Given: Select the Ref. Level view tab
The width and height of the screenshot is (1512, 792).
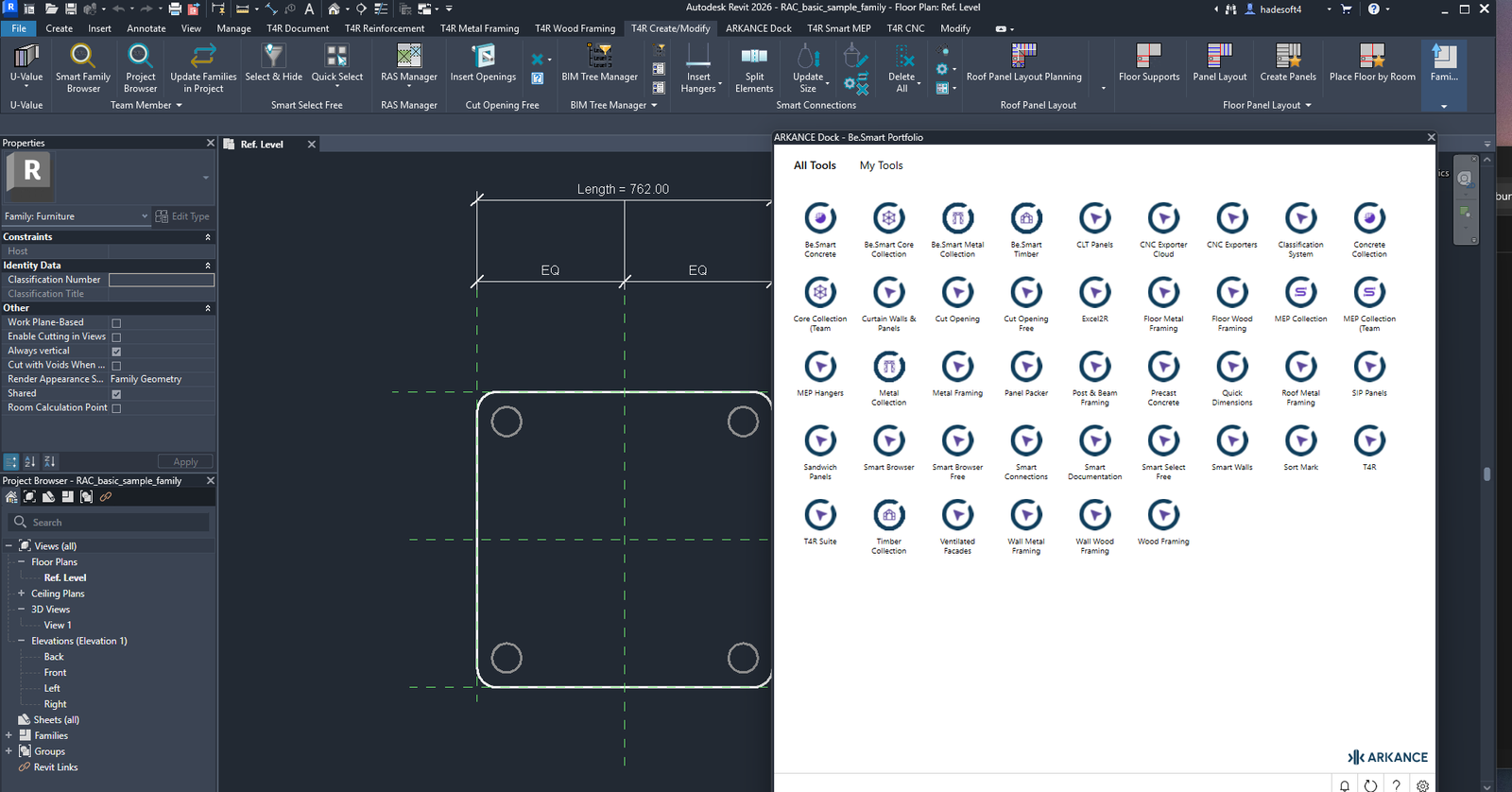Looking at the screenshot, I should pos(262,145).
